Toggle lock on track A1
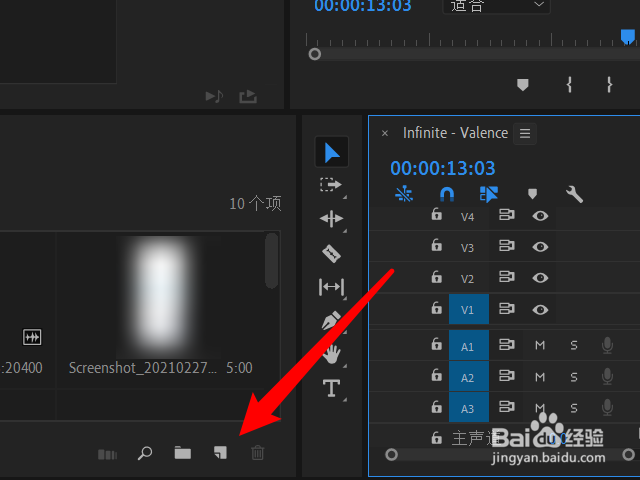This screenshot has width=640, height=480. 437,344
